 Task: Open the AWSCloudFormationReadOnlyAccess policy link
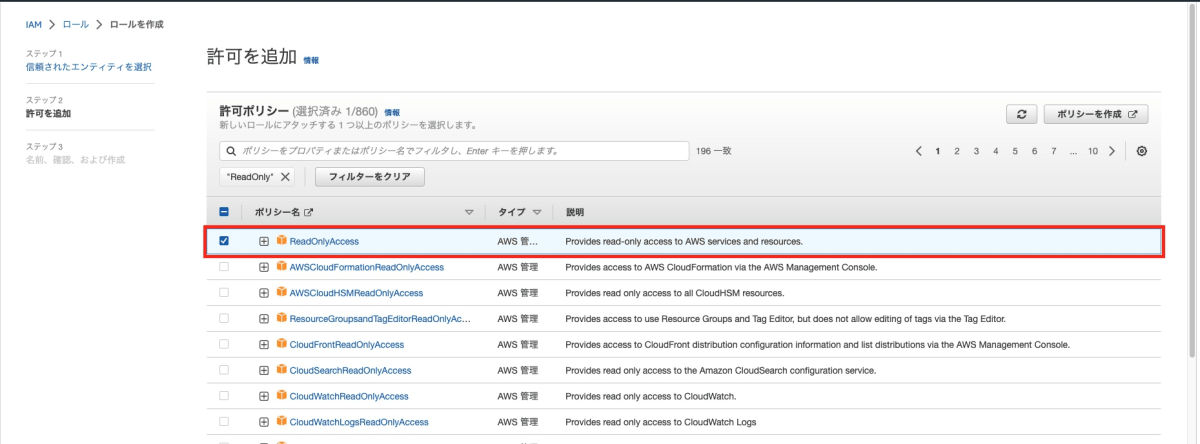pos(366,267)
